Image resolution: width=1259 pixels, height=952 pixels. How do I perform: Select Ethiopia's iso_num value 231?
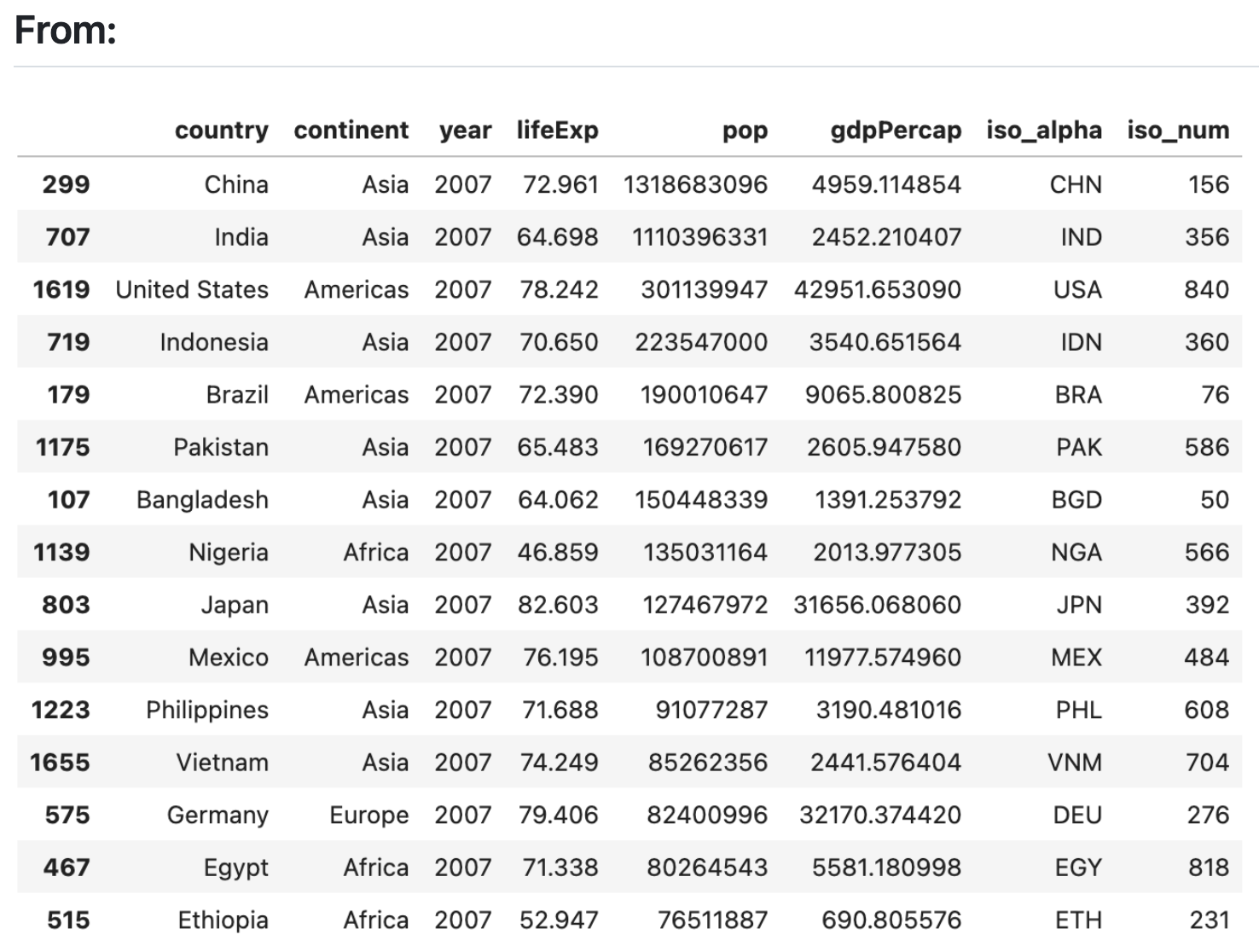pyautogui.click(x=1210, y=920)
